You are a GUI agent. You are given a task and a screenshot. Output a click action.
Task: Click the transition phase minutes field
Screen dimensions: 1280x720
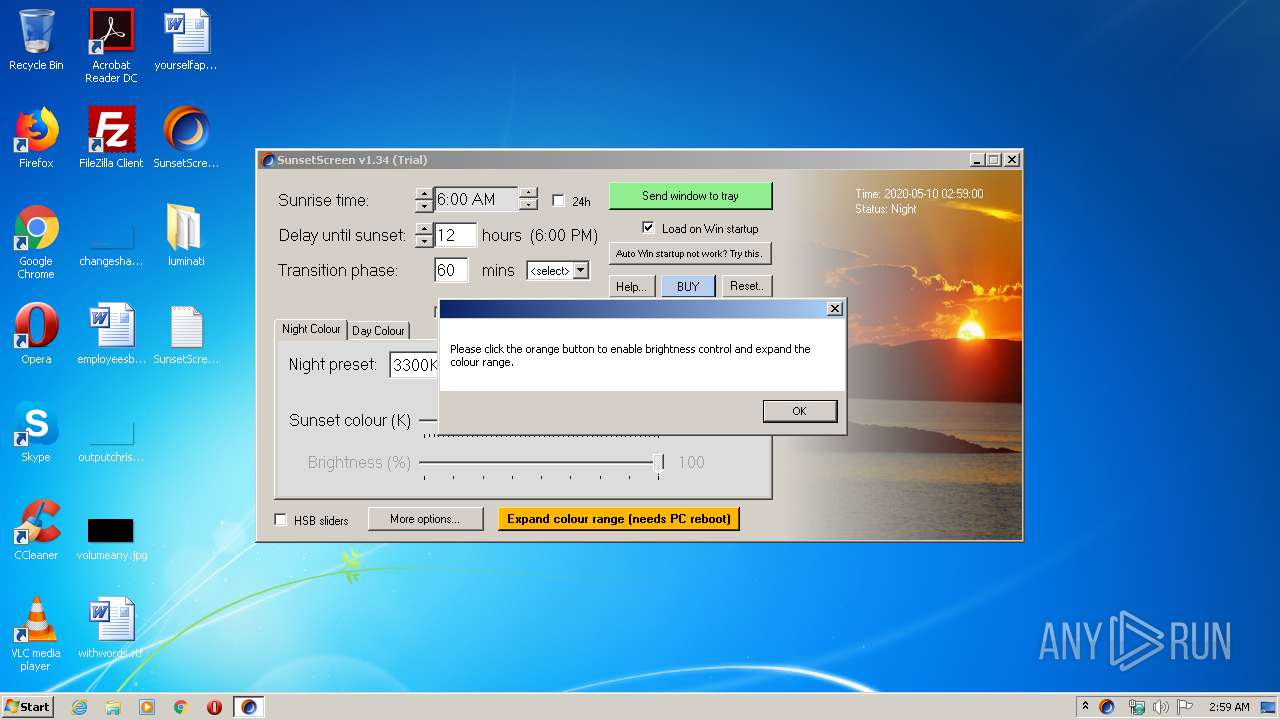(451, 271)
